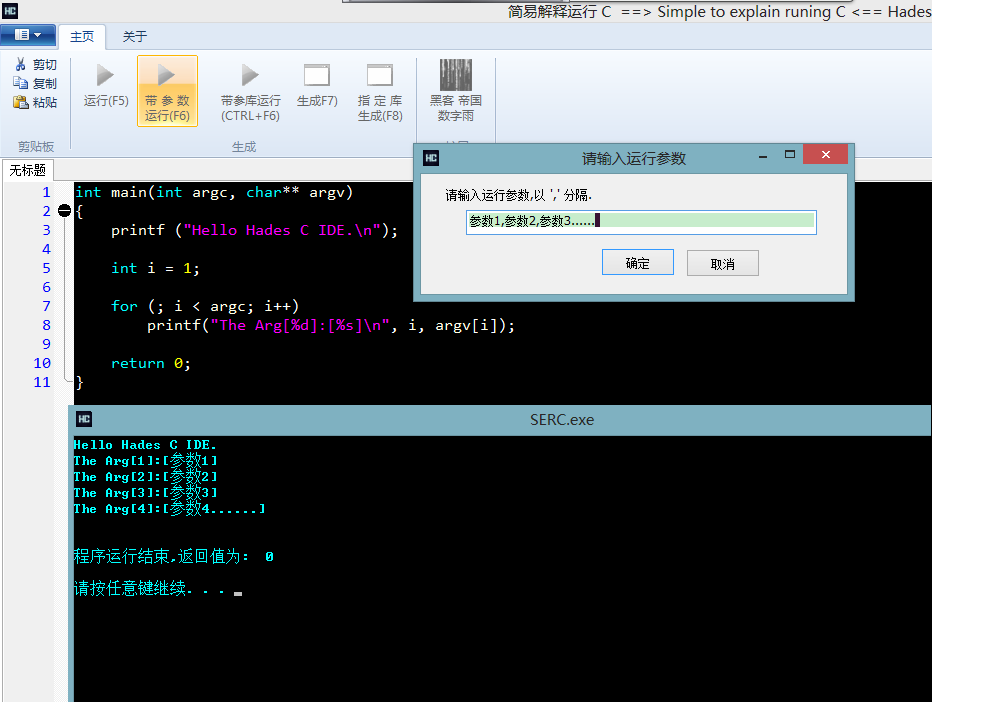The image size is (997, 702).
Task: Click 带参数运行(F6) run with parameters
Action: (x=167, y=76)
